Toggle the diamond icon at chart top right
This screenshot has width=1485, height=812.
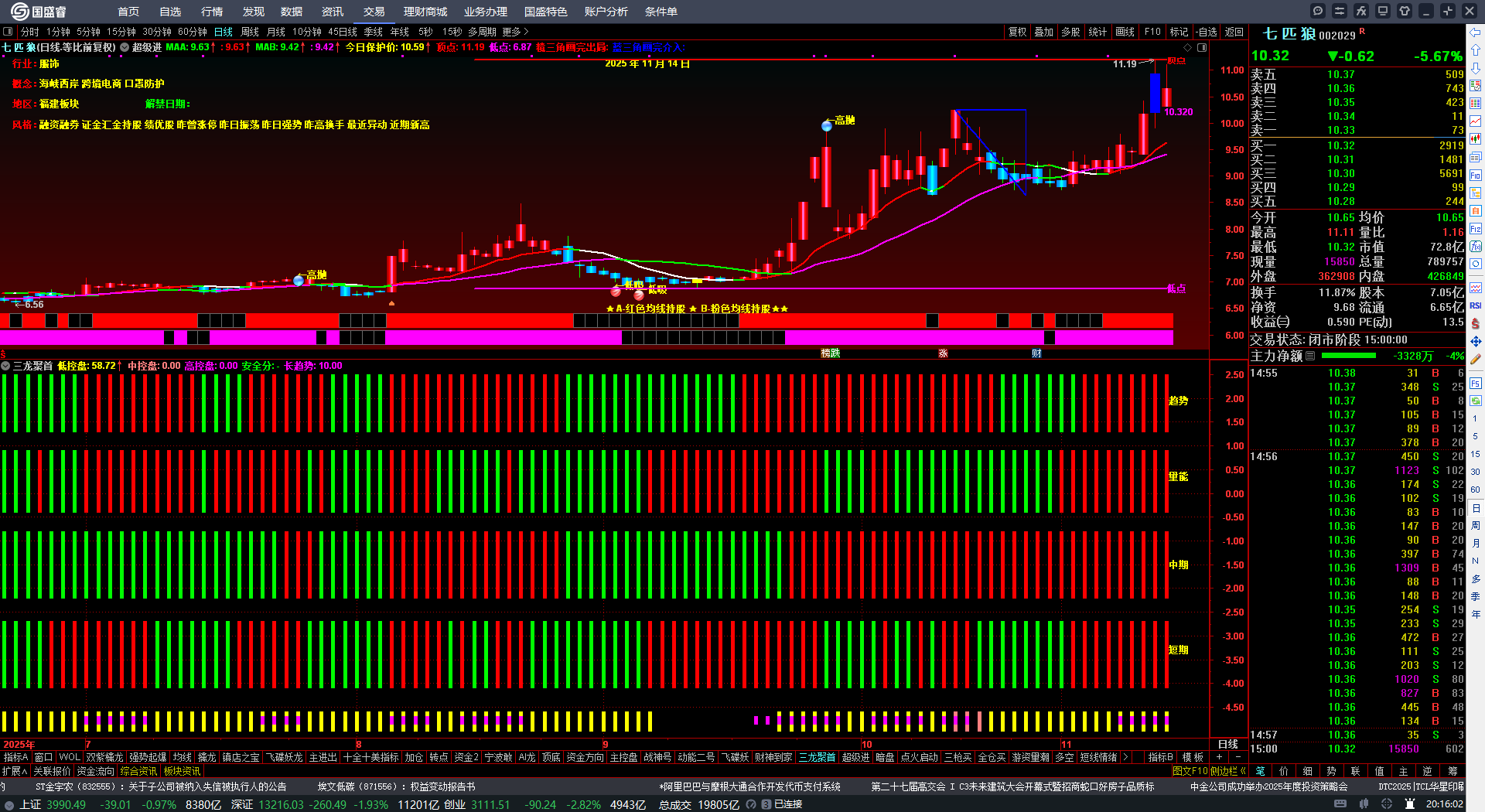pos(1188,48)
